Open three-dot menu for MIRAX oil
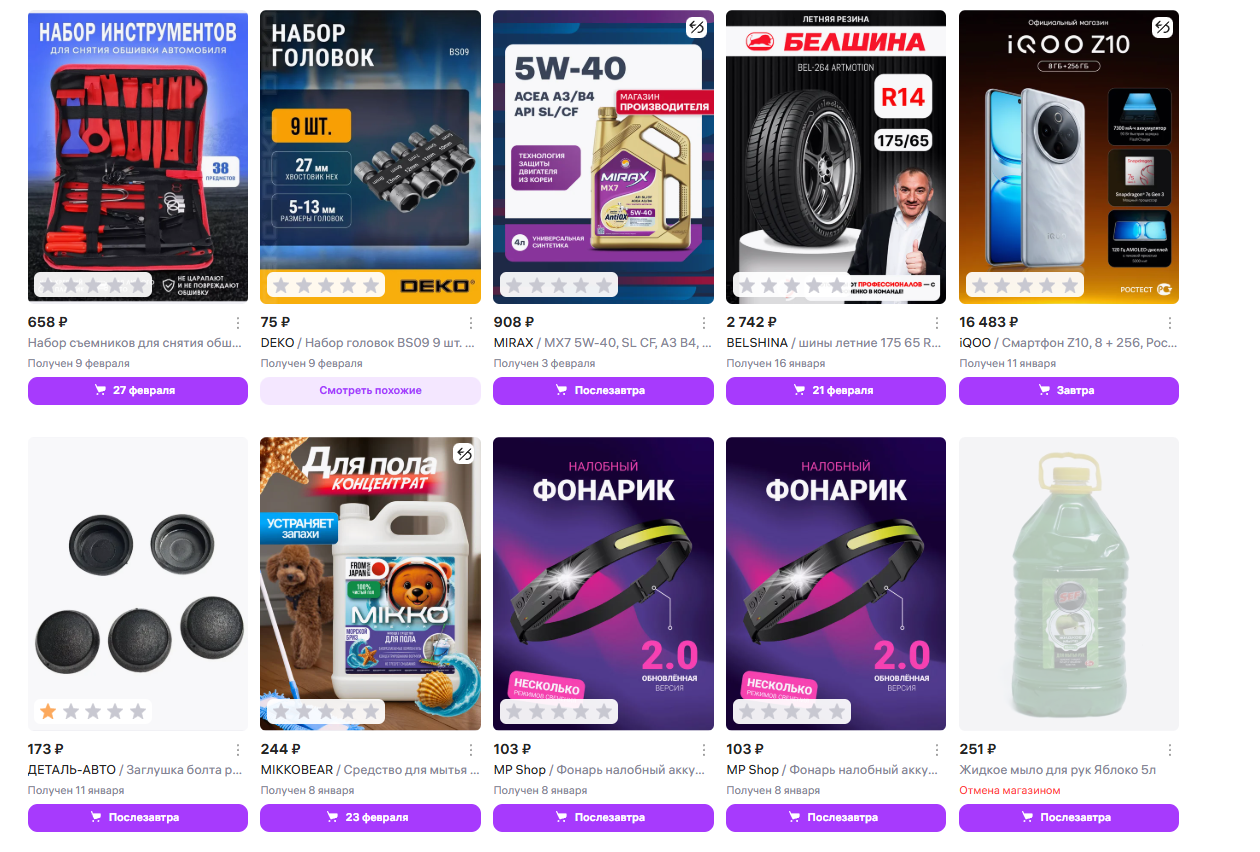 704,323
